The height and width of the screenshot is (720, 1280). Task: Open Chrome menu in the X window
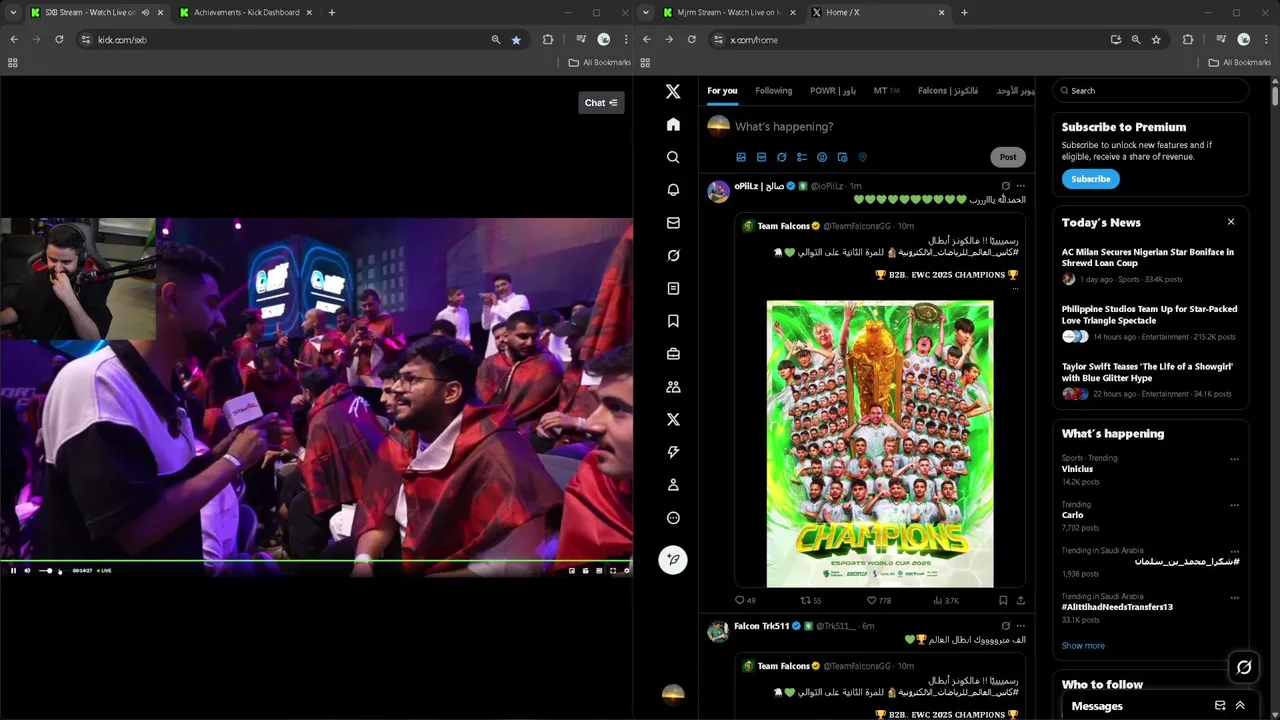1266,40
